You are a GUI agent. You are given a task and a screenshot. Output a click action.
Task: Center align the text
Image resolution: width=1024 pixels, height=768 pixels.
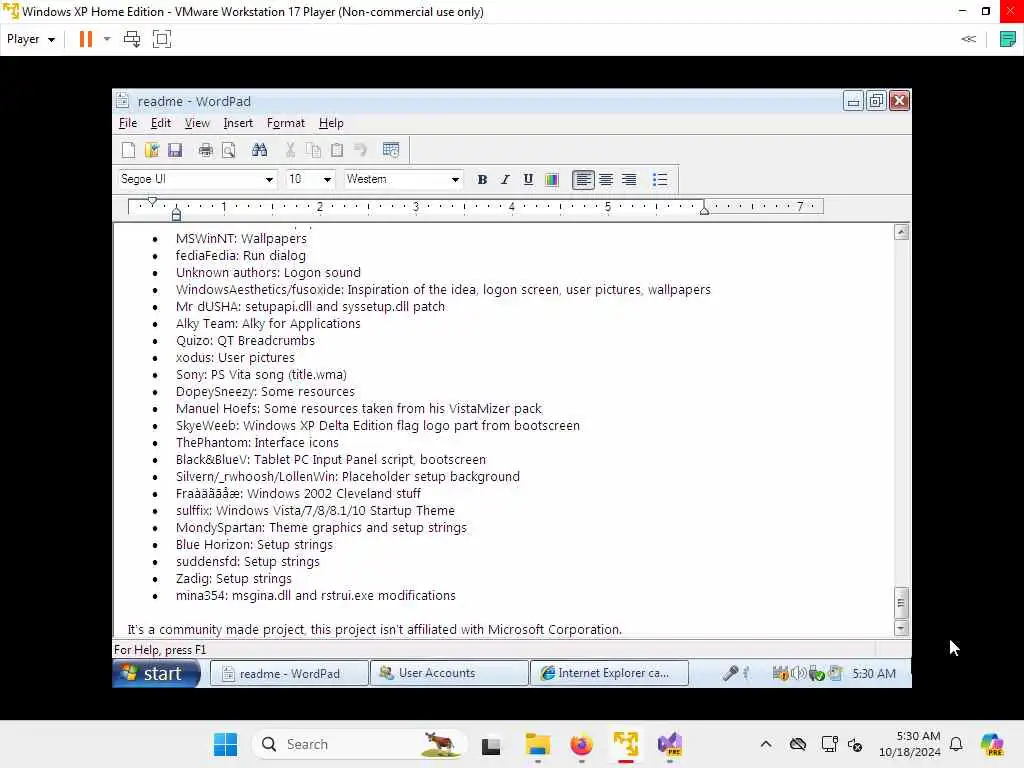tap(606, 180)
